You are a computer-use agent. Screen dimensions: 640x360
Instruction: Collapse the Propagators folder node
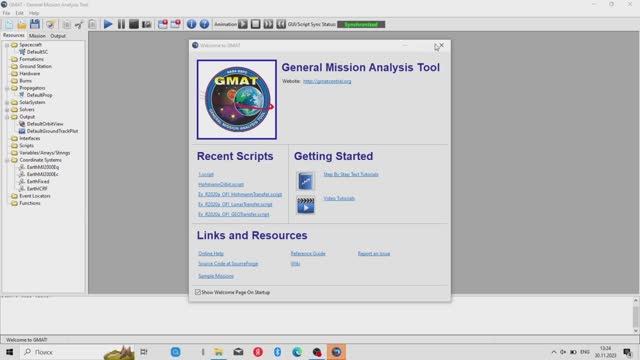(7, 88)
